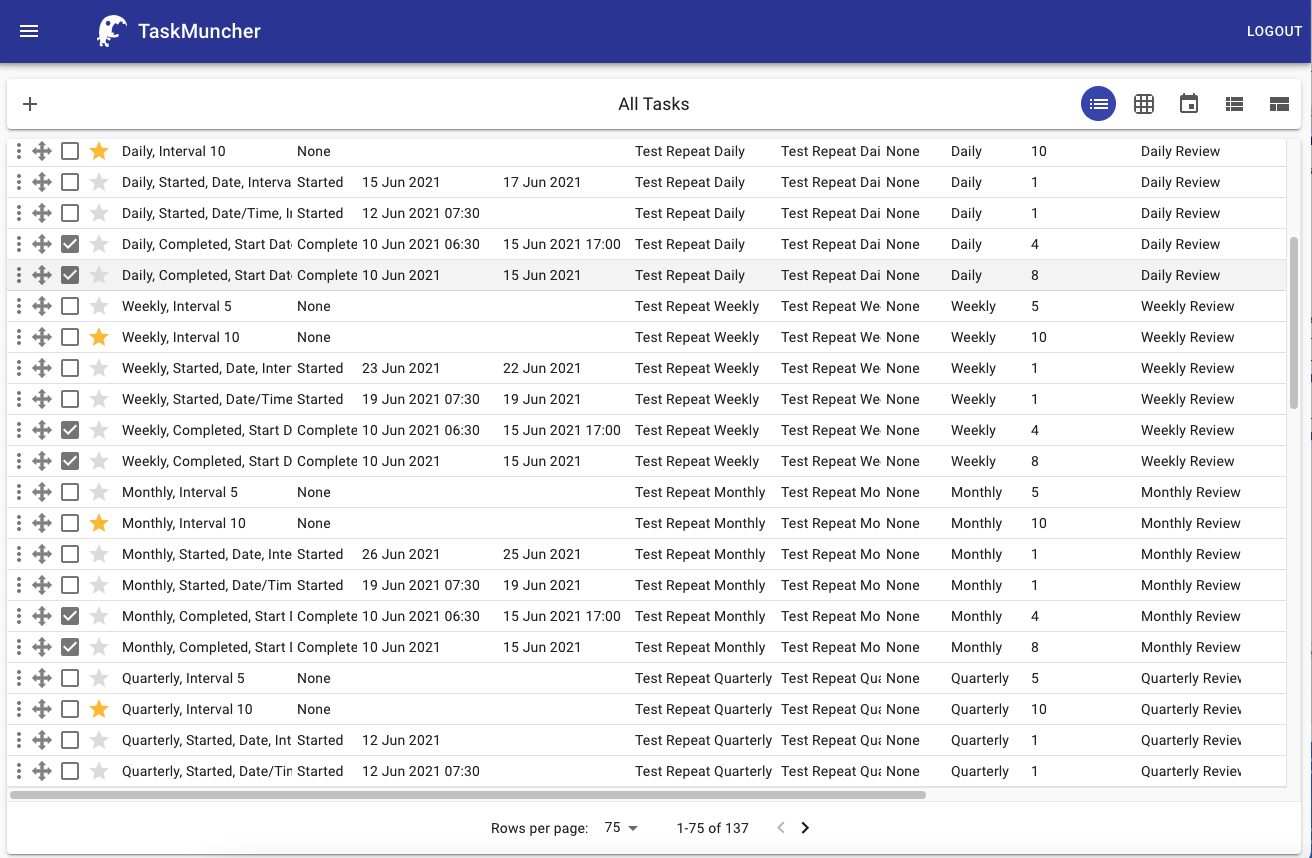Click 'Monthly' repeat cell in Monthly, Interval 5 row
The image size is (1312, 858).
977,493
